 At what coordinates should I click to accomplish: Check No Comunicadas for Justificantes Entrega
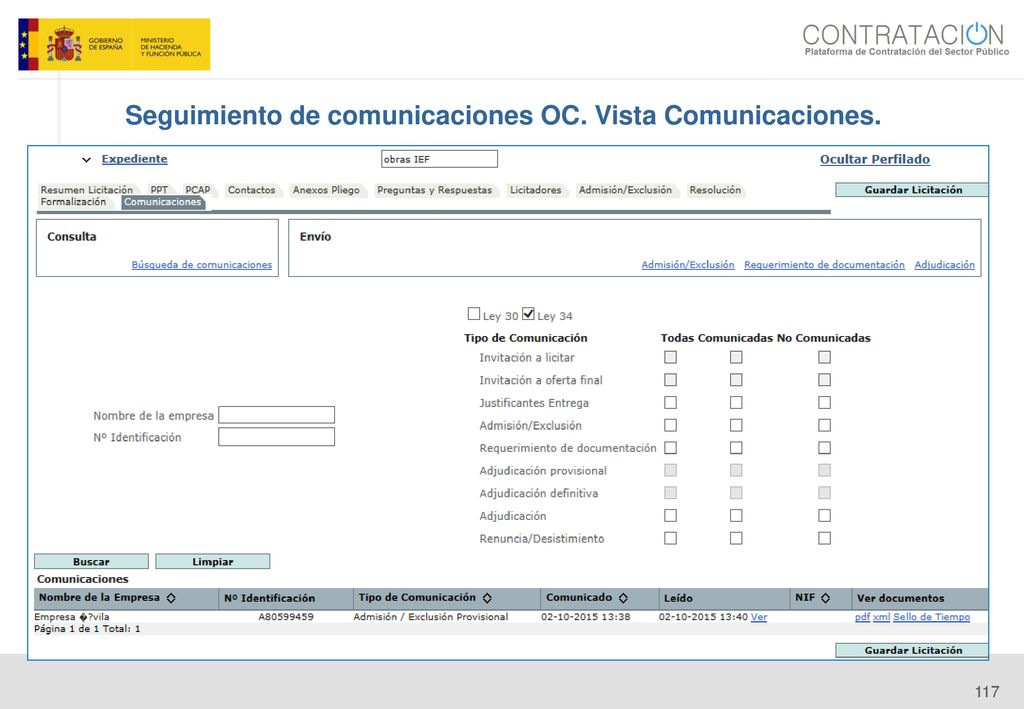825,403
